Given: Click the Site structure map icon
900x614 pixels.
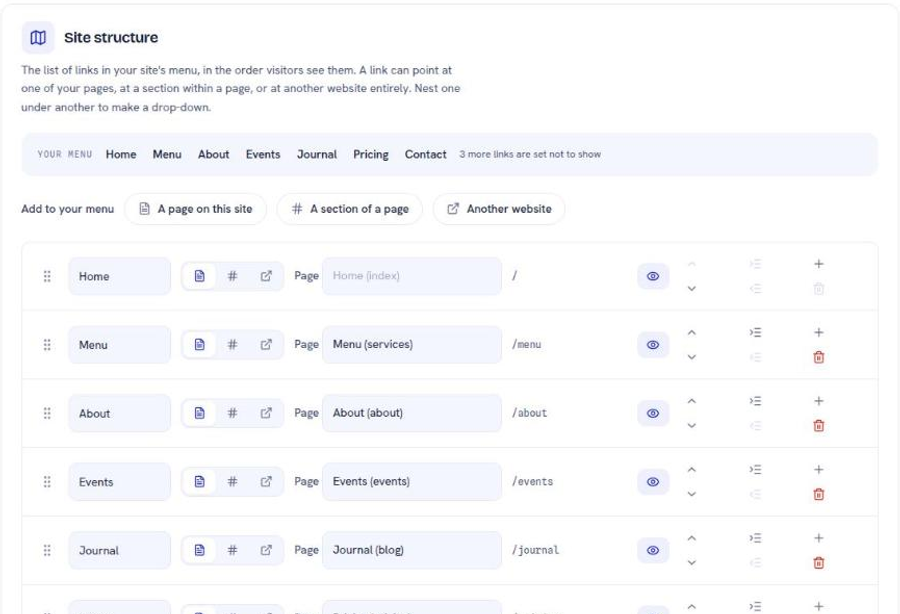Looking at the screenshot, I should coord(38,38).
